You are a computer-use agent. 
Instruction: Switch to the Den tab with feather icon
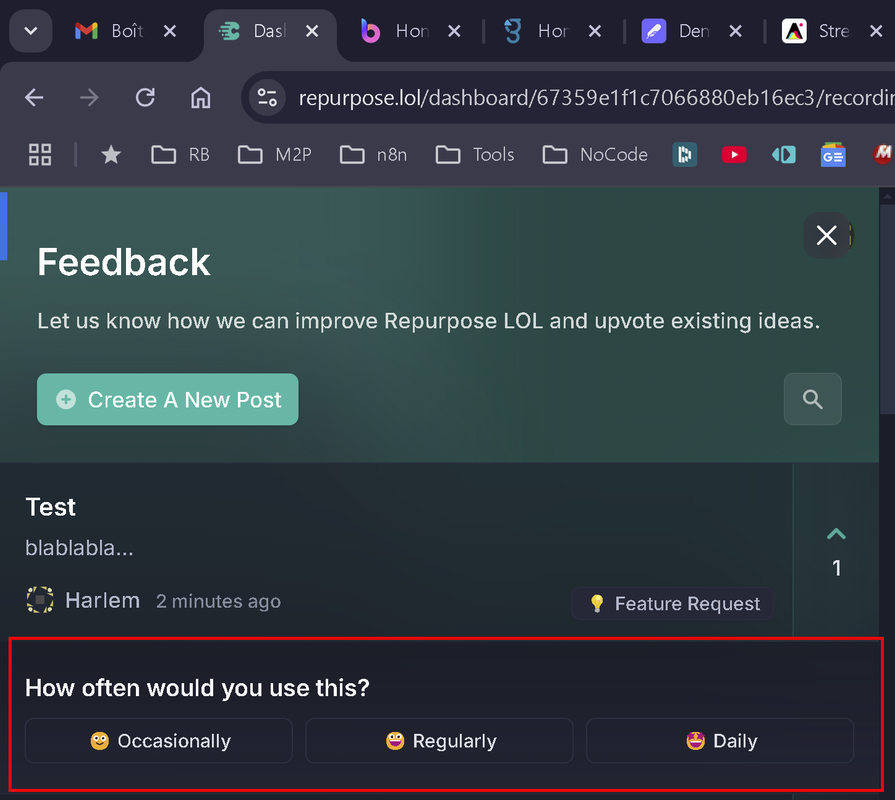(x=676, y=31)
